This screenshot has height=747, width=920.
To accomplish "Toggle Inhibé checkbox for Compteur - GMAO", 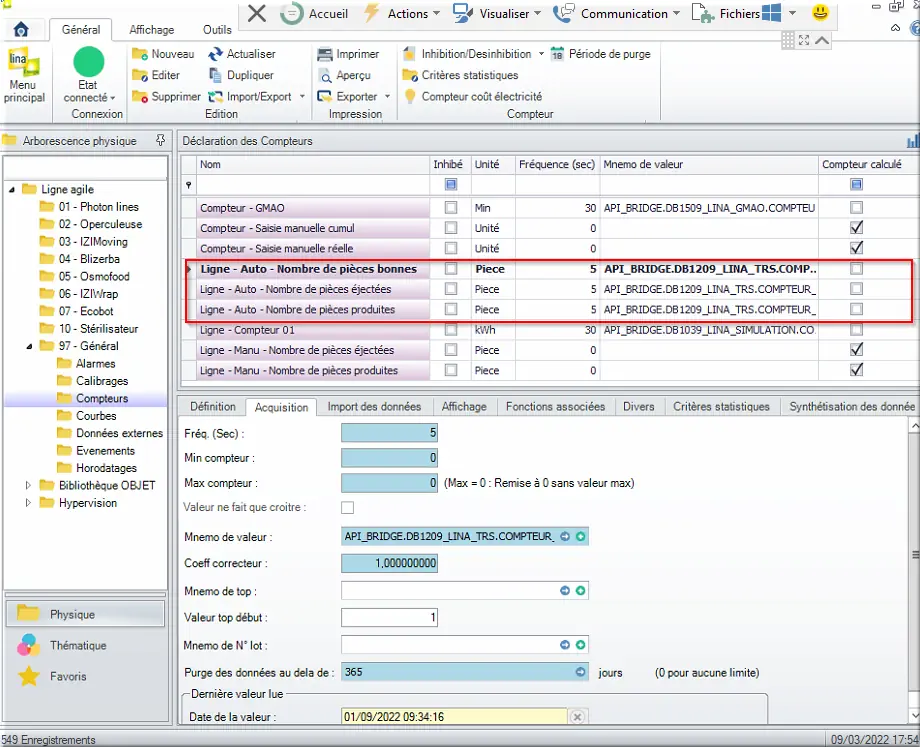I will (x=451, y=207).
